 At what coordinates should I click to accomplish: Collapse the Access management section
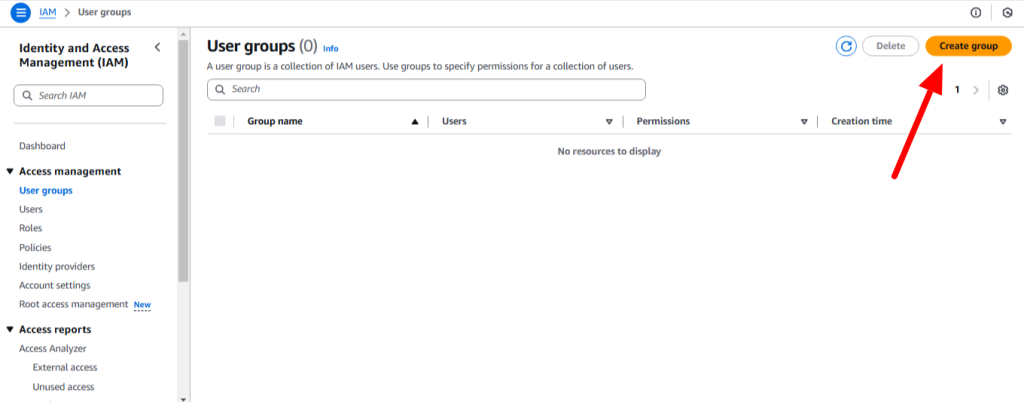coord(10,172)
